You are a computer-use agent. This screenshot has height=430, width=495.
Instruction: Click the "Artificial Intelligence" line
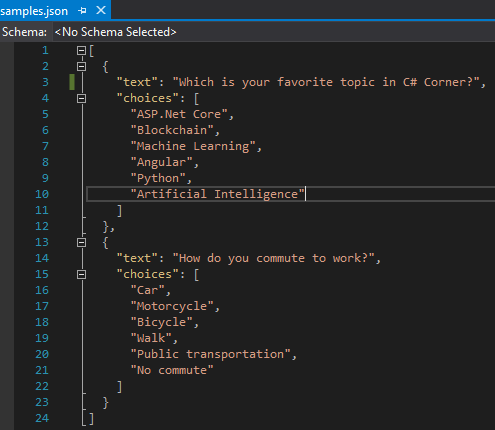pyautogui.click(x=291, y=194)
